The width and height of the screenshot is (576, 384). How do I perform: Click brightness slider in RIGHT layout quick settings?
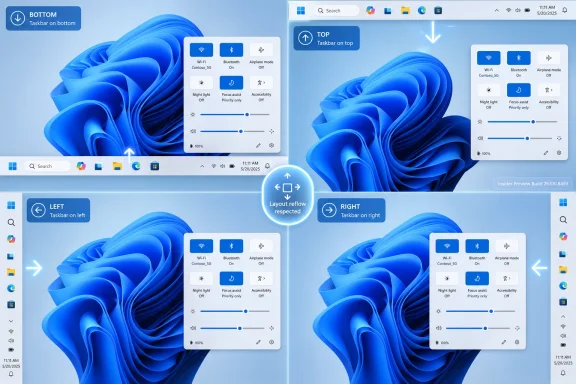point(480,311)
